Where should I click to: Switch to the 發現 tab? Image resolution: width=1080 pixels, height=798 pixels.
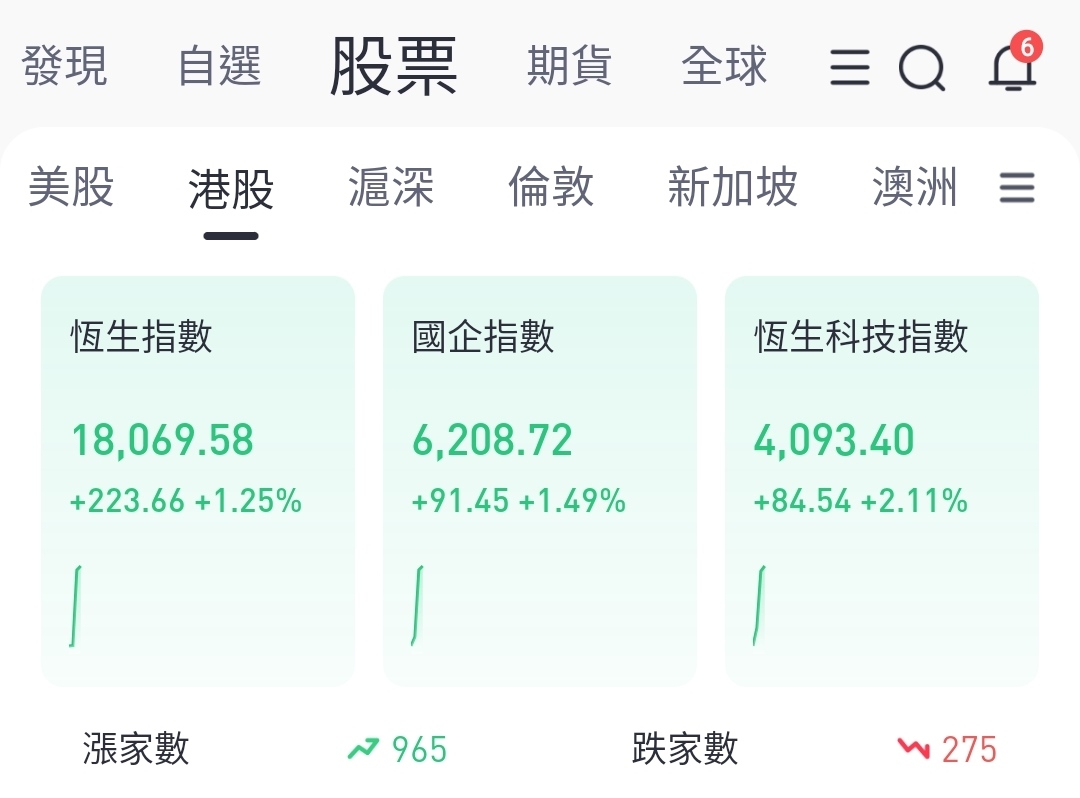64,66
